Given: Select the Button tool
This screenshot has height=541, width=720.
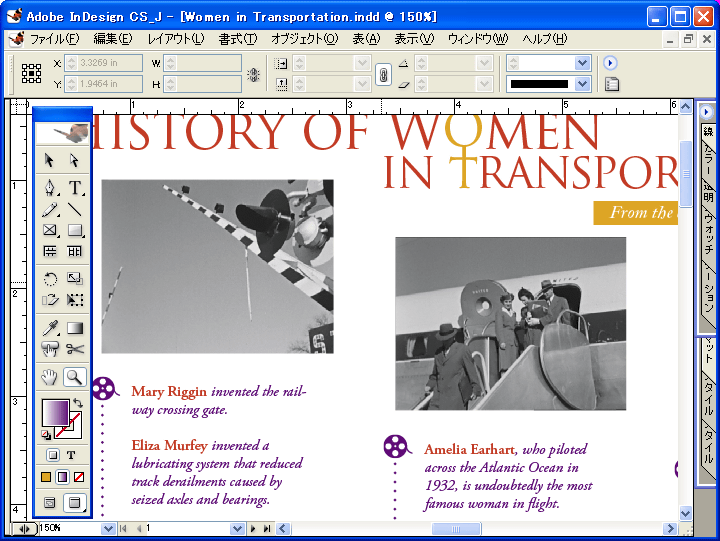Looking at the screenshot, I should tap(50, 349).
